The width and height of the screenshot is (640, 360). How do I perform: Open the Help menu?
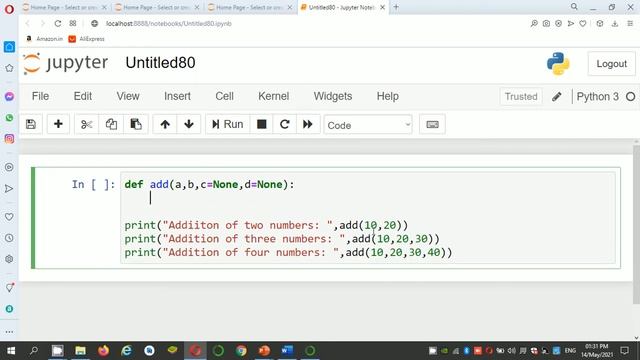click(387, 96)
